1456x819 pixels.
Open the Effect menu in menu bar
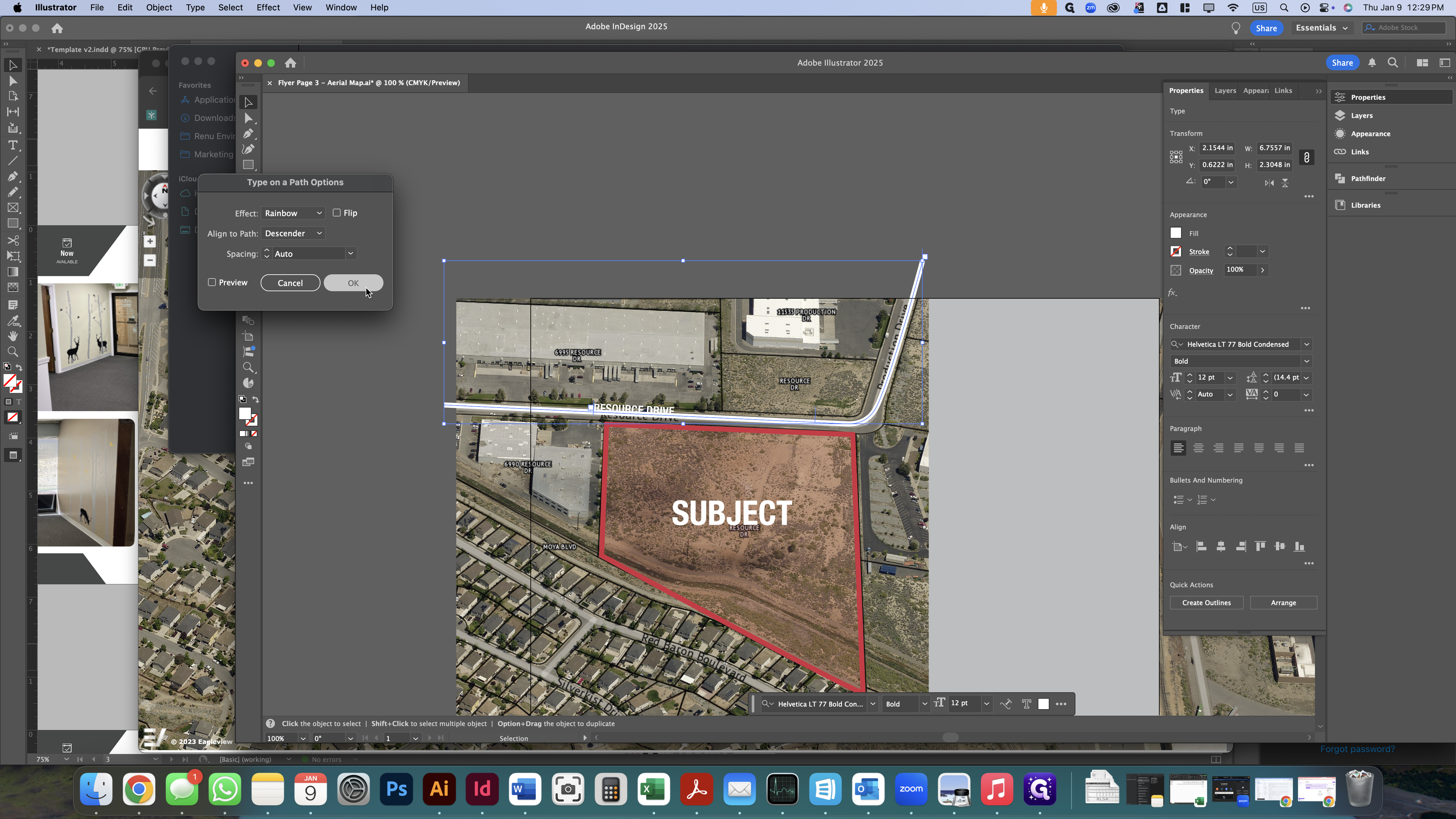[268, 7]
